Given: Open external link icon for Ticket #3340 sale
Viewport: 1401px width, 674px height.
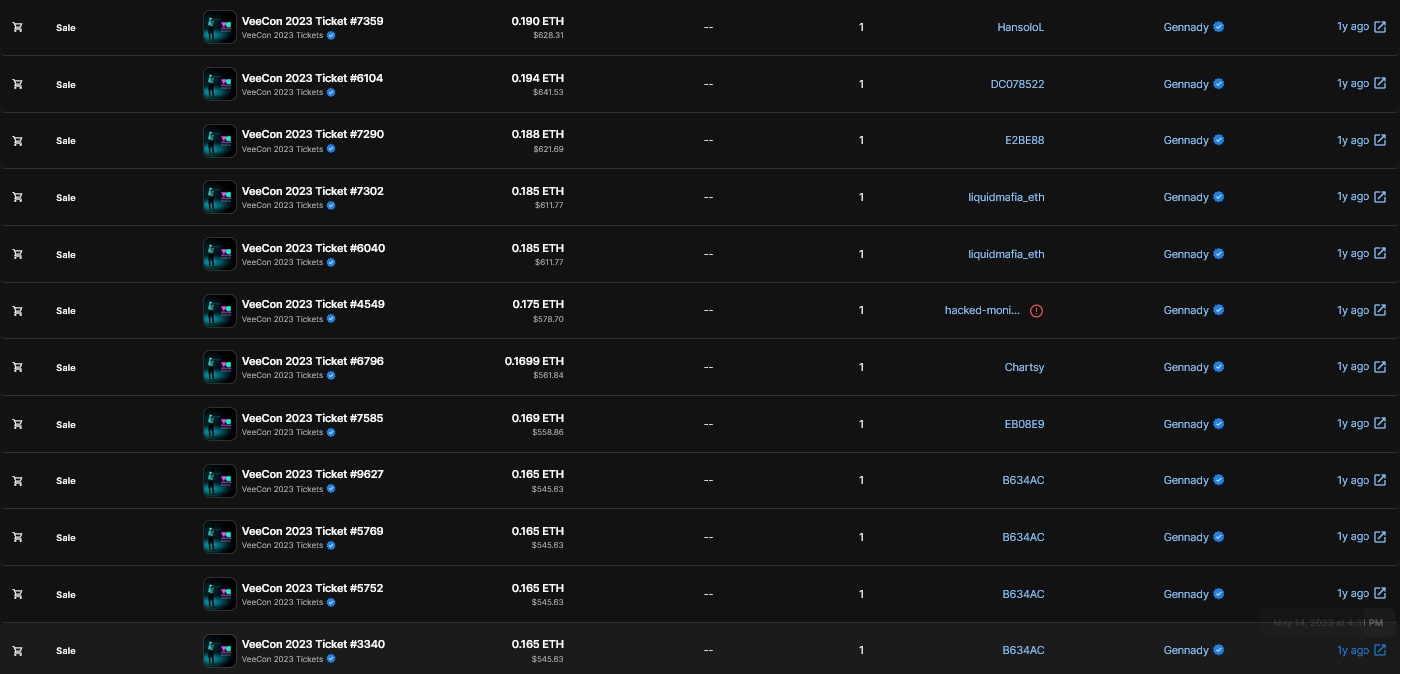Looking at the screenshot, I should [1380, 650].
